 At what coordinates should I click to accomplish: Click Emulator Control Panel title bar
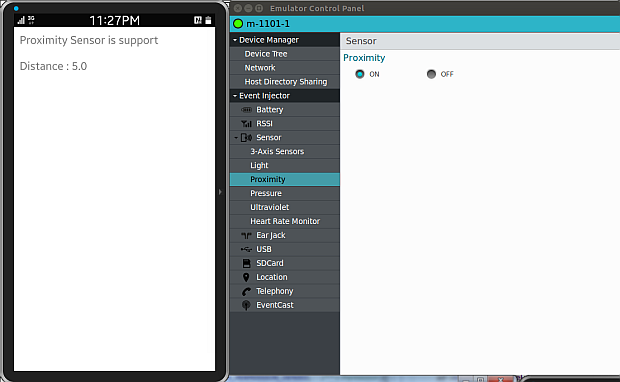425,8
